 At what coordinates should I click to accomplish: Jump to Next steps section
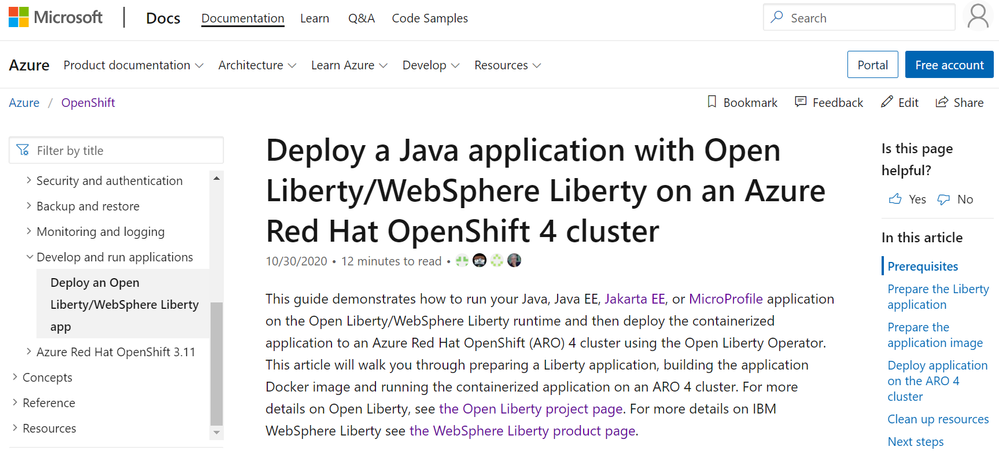916,441
